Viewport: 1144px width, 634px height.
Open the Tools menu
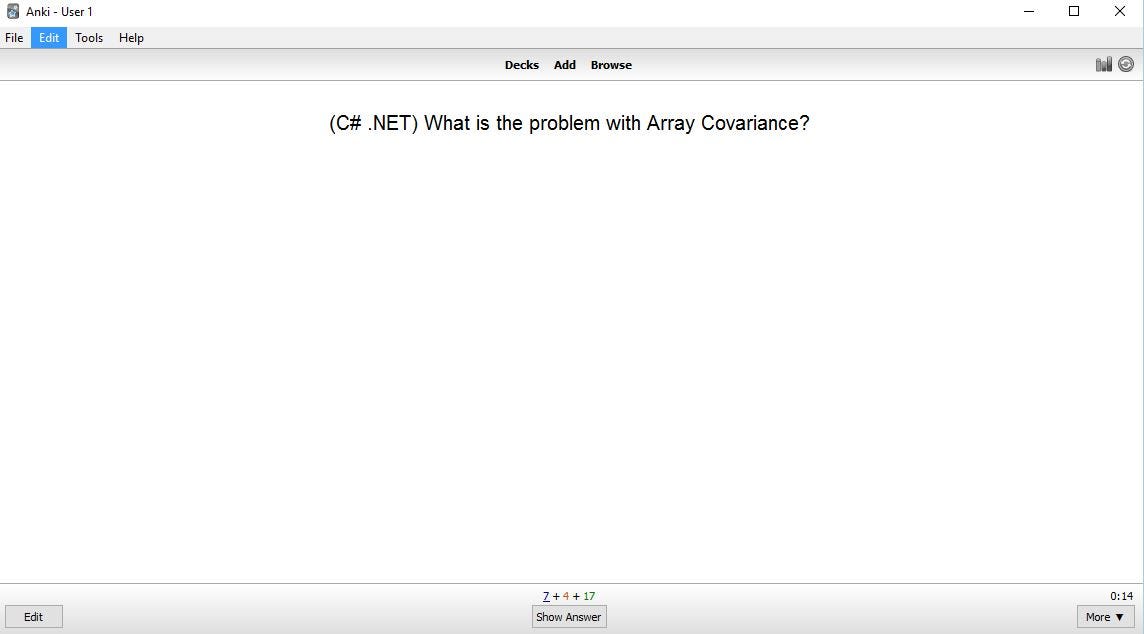[x=88, y=37]
